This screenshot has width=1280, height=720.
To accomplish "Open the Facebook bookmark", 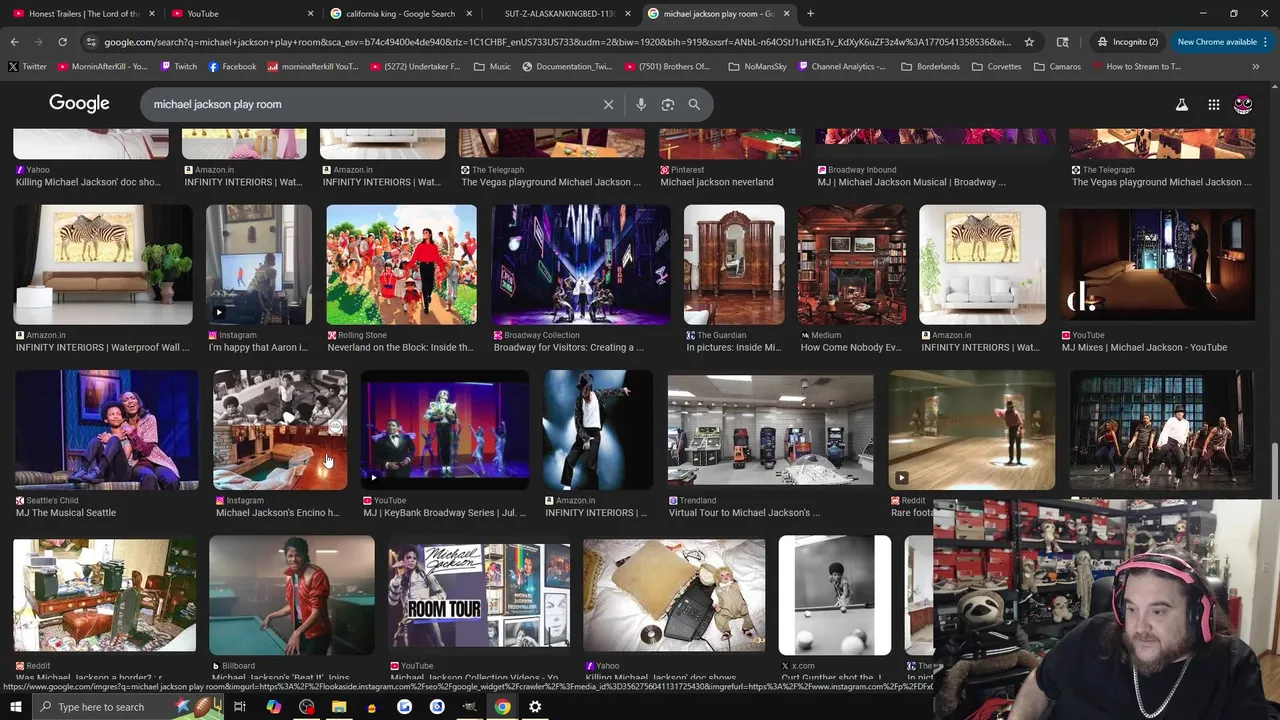I will [x=232, y=67].
